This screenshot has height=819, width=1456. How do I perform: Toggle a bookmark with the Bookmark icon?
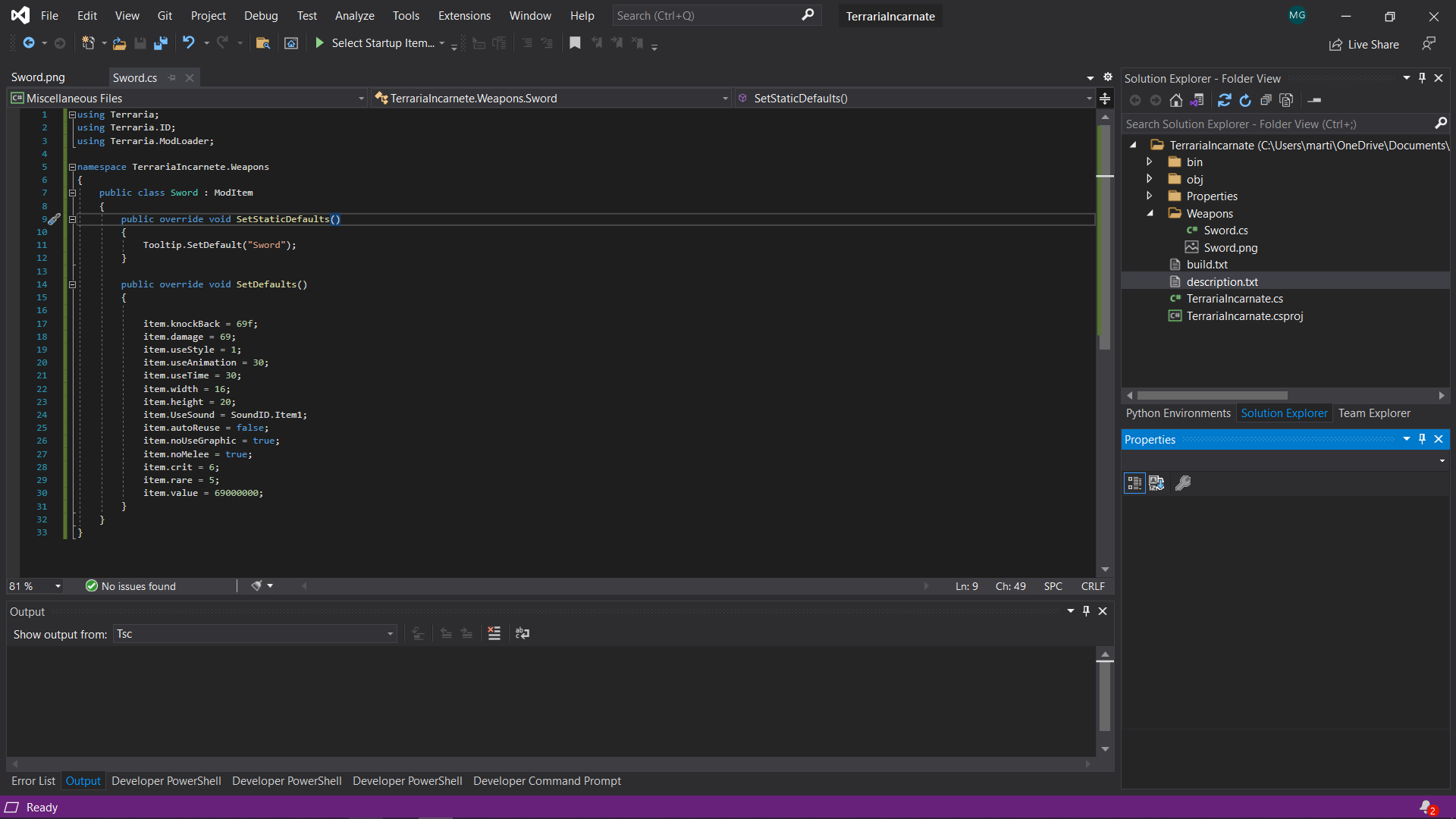(575, 43)
